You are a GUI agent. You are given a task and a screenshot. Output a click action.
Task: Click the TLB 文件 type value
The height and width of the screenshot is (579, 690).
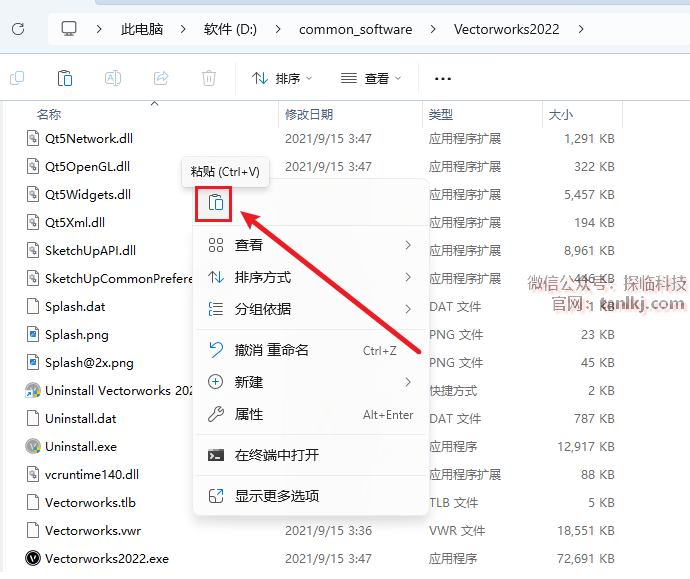point(454,502)
